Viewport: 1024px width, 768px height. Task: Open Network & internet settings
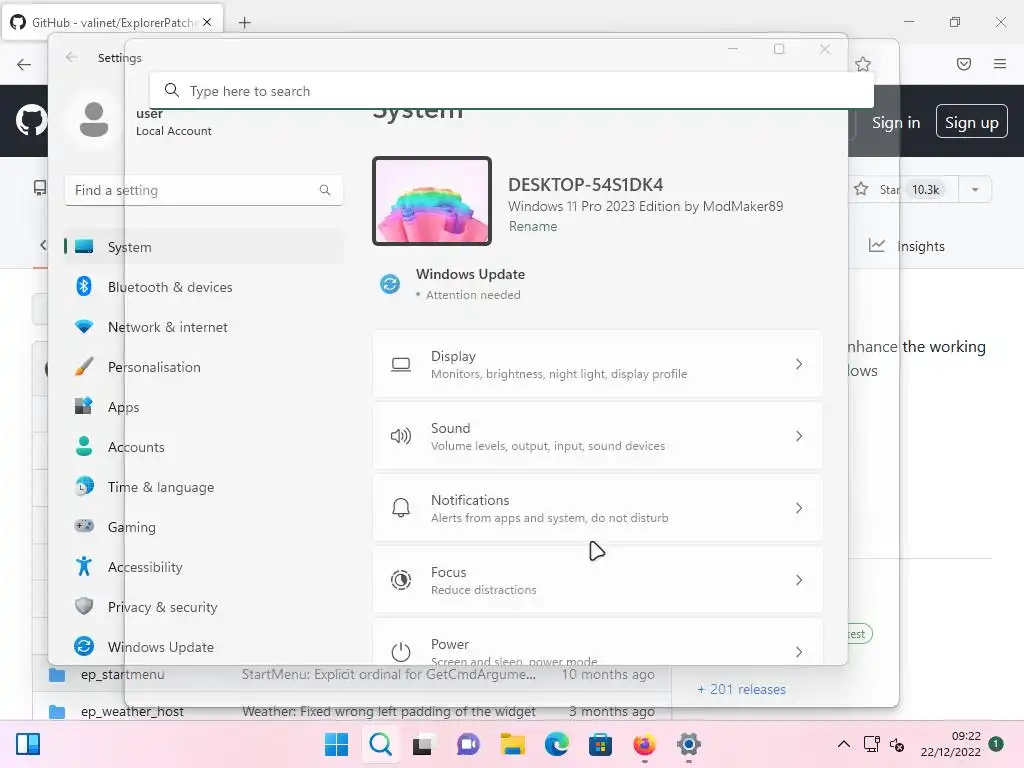point(203,327)
